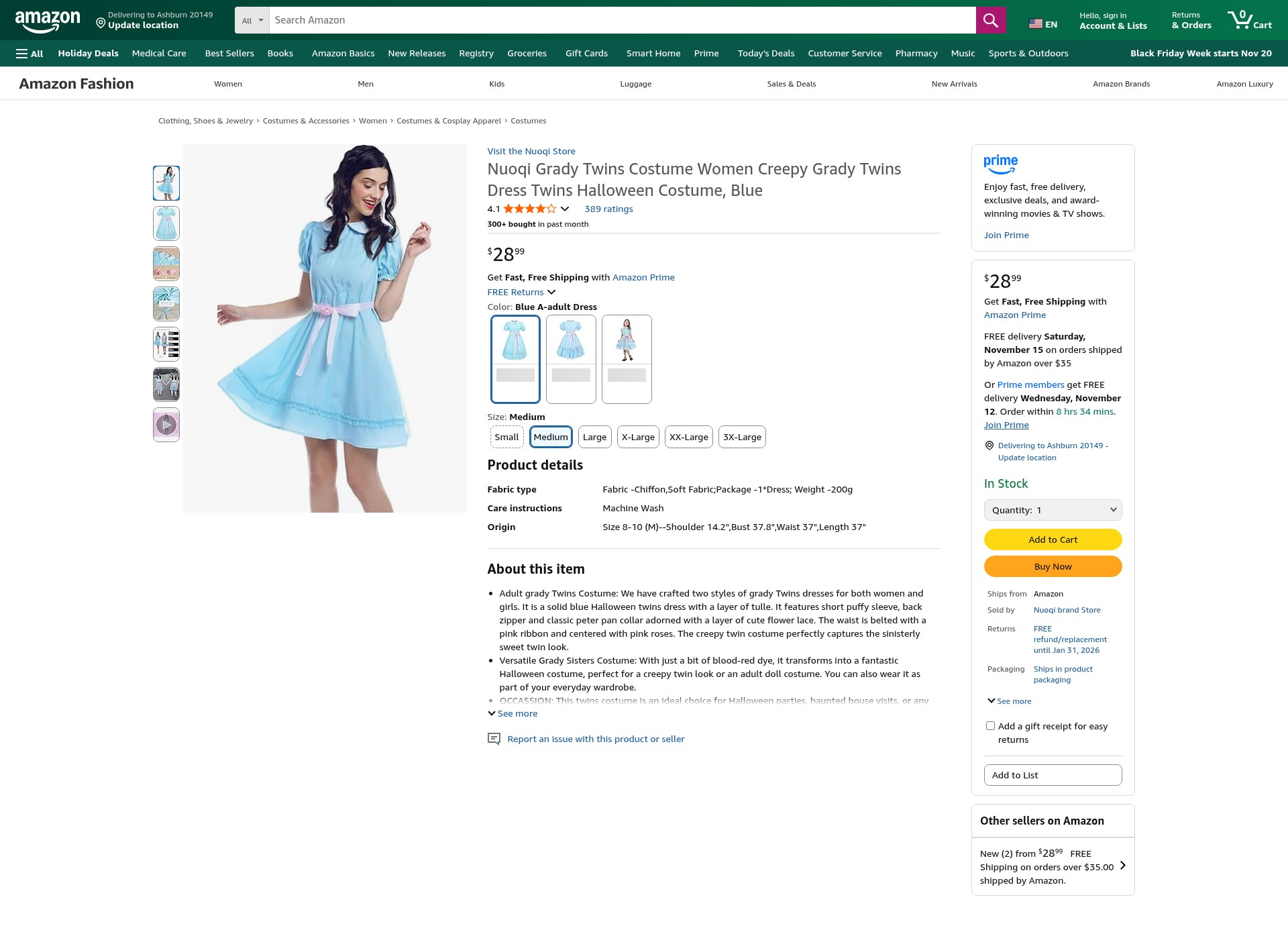Select size XX-Large

(688, 437)
